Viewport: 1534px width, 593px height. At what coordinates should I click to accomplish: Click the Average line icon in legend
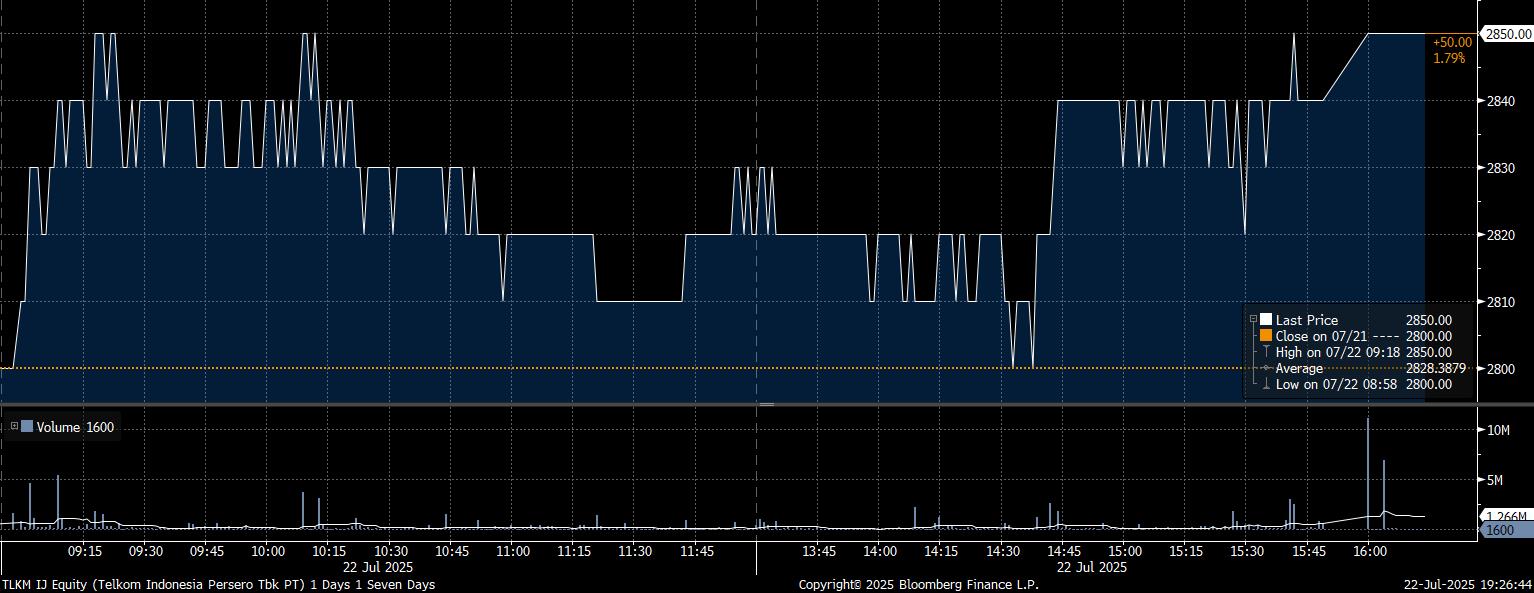[x=1266, y=368]
